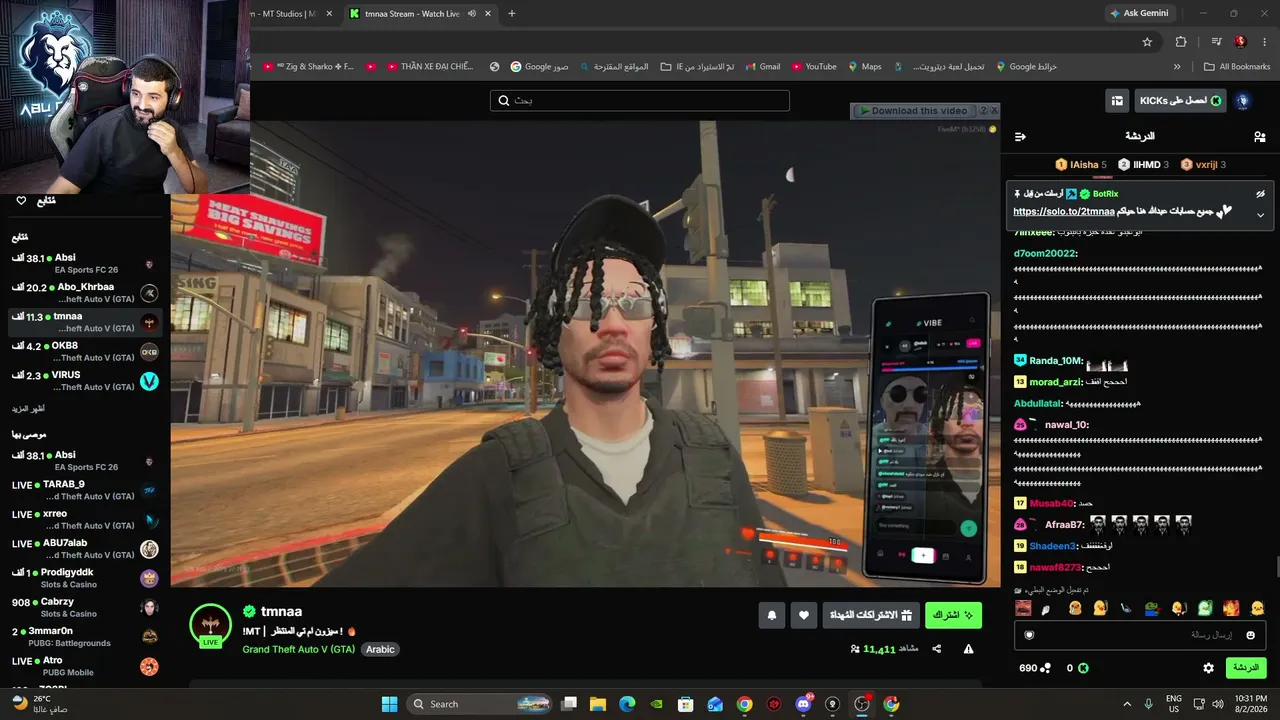Unpin the BotRix pinned message

1260,194
